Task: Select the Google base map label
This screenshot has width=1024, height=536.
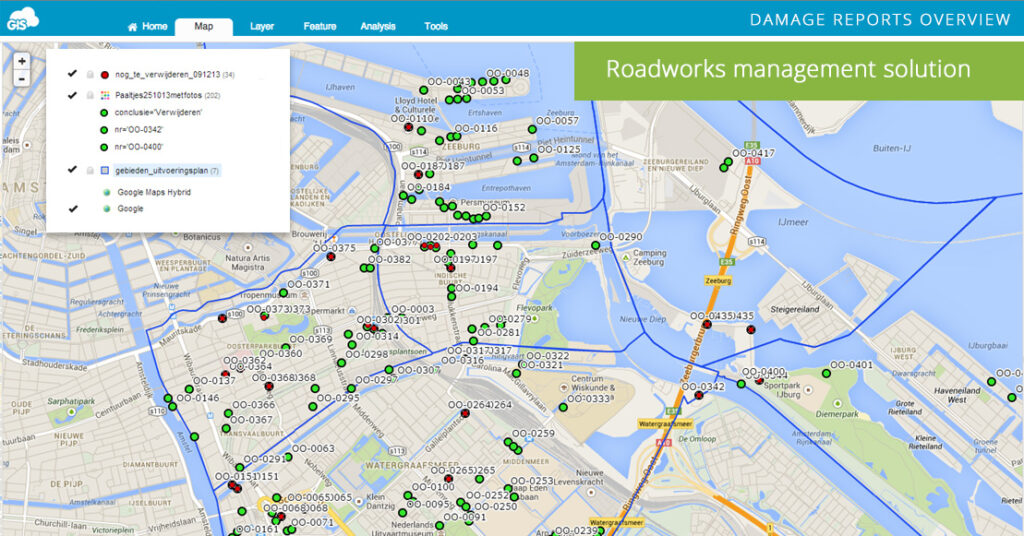Action: [x=130, y=209]
